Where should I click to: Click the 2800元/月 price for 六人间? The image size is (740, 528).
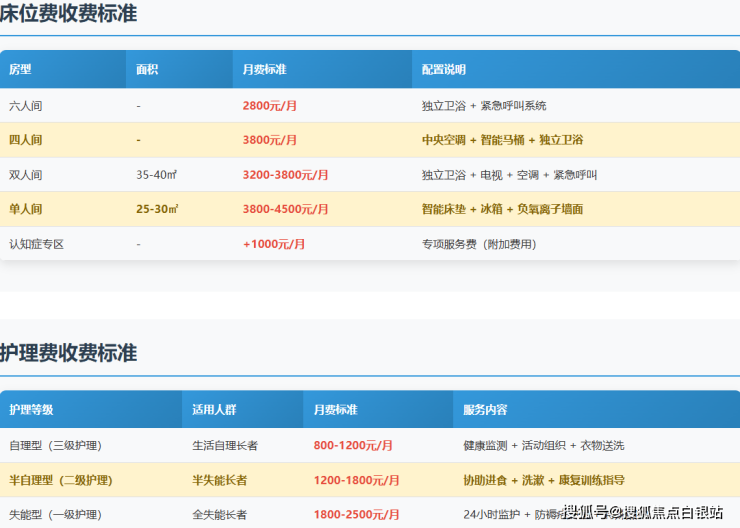269,105
